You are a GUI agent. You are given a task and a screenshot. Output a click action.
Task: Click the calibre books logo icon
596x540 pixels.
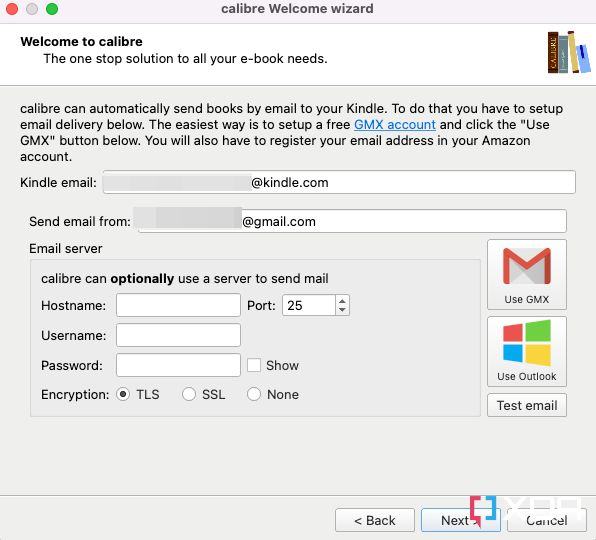(x=569, y=52)
